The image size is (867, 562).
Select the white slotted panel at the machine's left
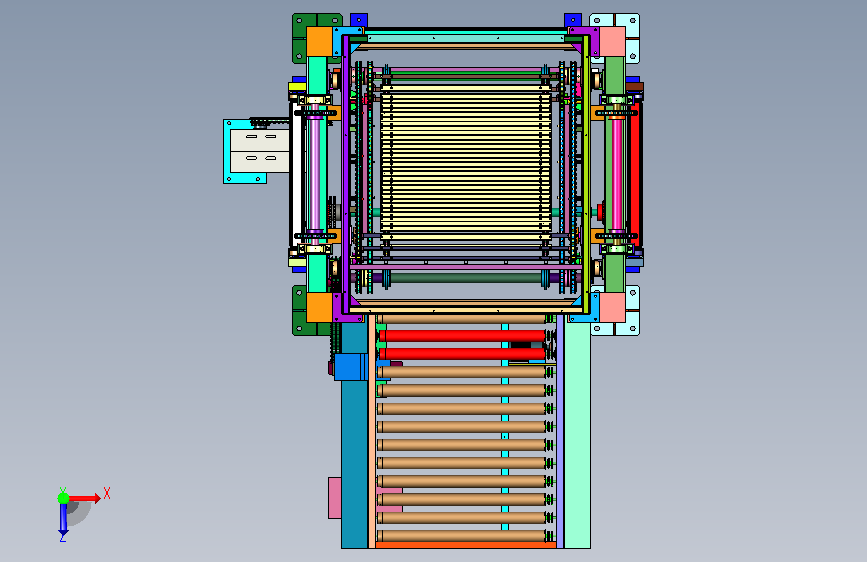[259, 151]
